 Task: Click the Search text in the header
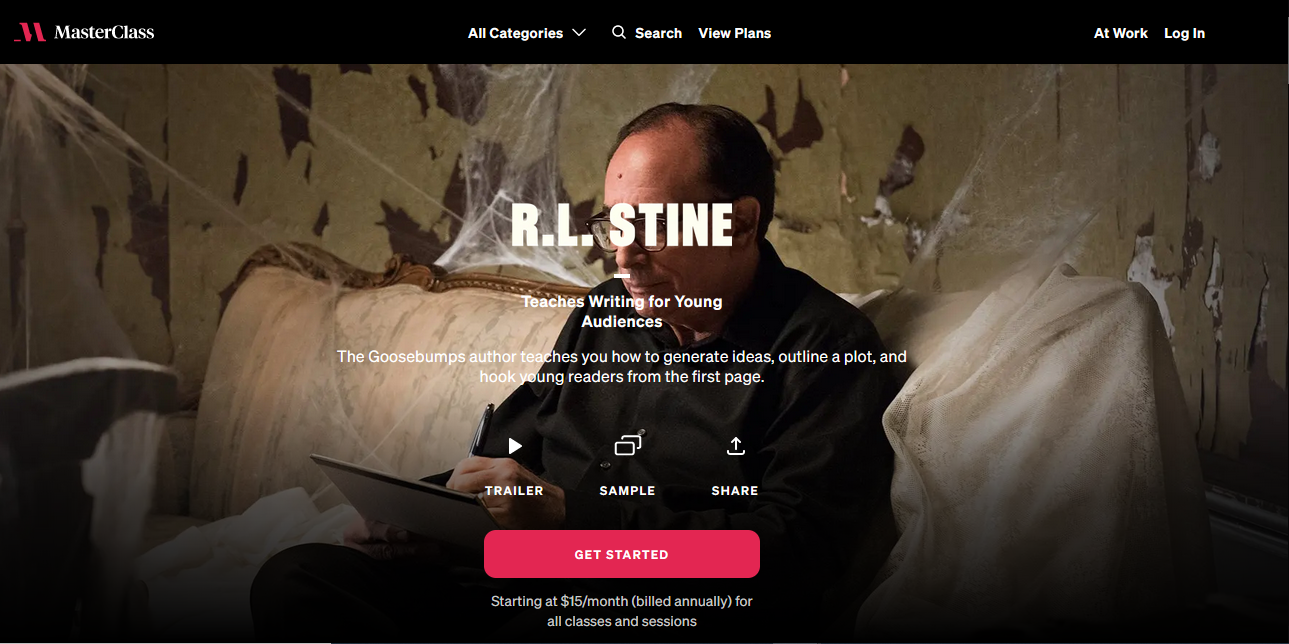click(x=658, y=33)
